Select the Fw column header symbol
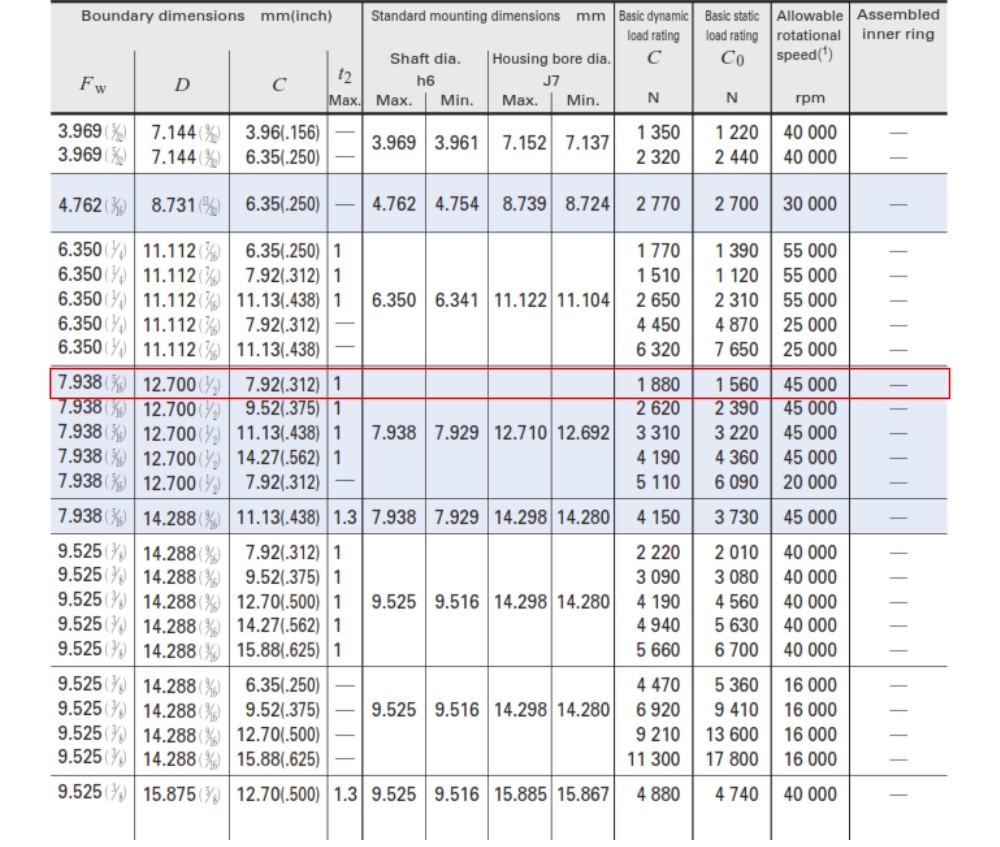This screenshot has height=847, width=1000. 92,84
